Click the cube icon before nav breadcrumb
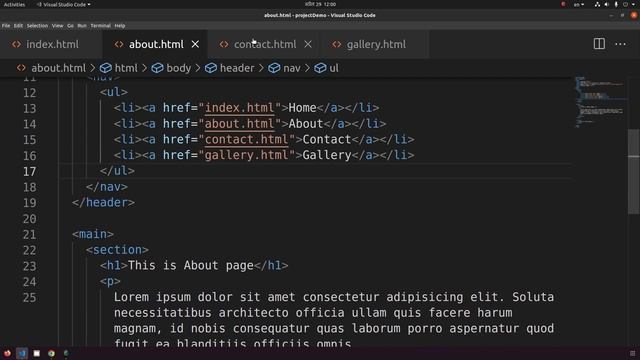This screenshot has height=360, width=640. click(x=274, y=68)
